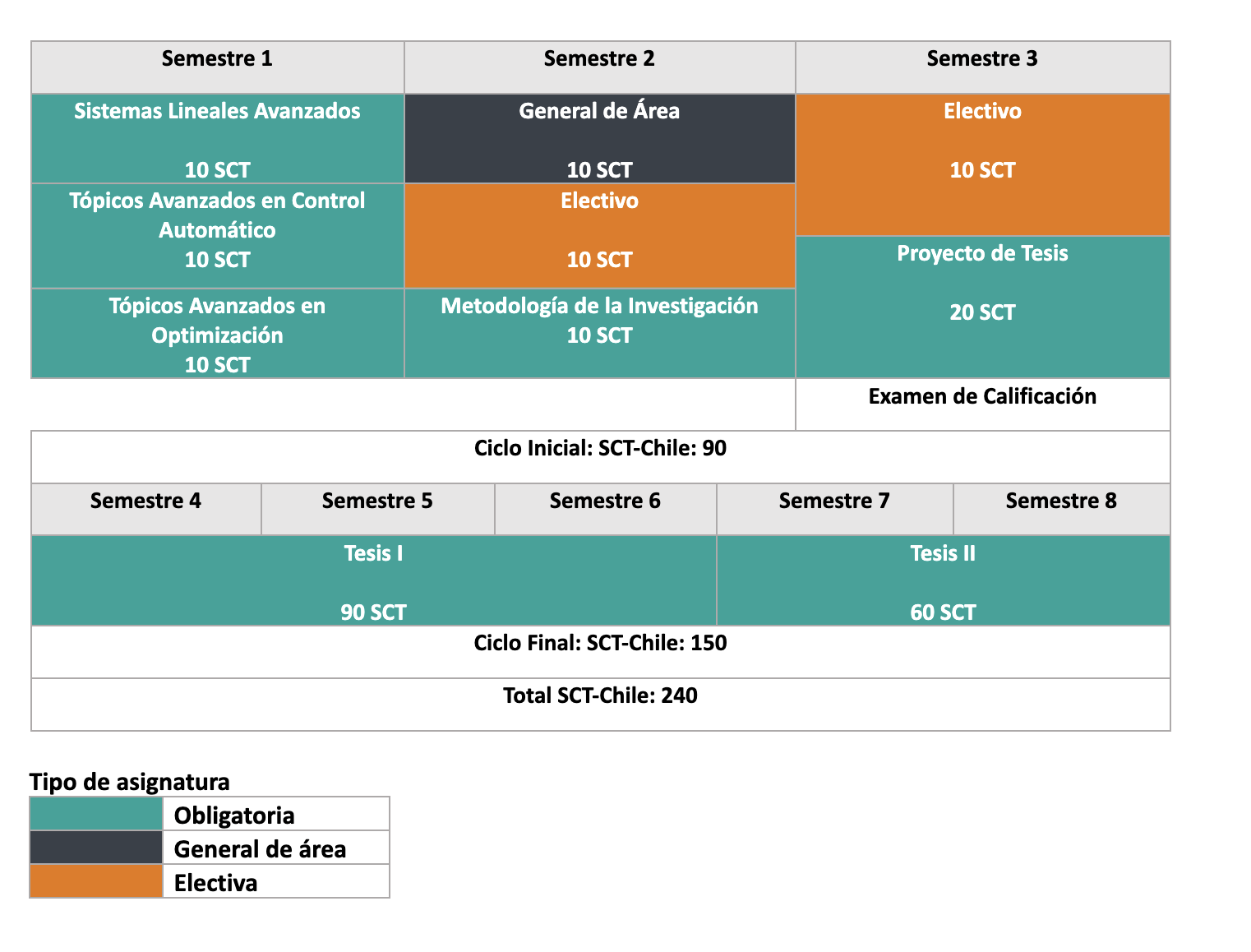Image resolution: width=1251 pixels, height=952 pixels.
Task: Click the Electivo block in Semestre 2
Action: 599,234
